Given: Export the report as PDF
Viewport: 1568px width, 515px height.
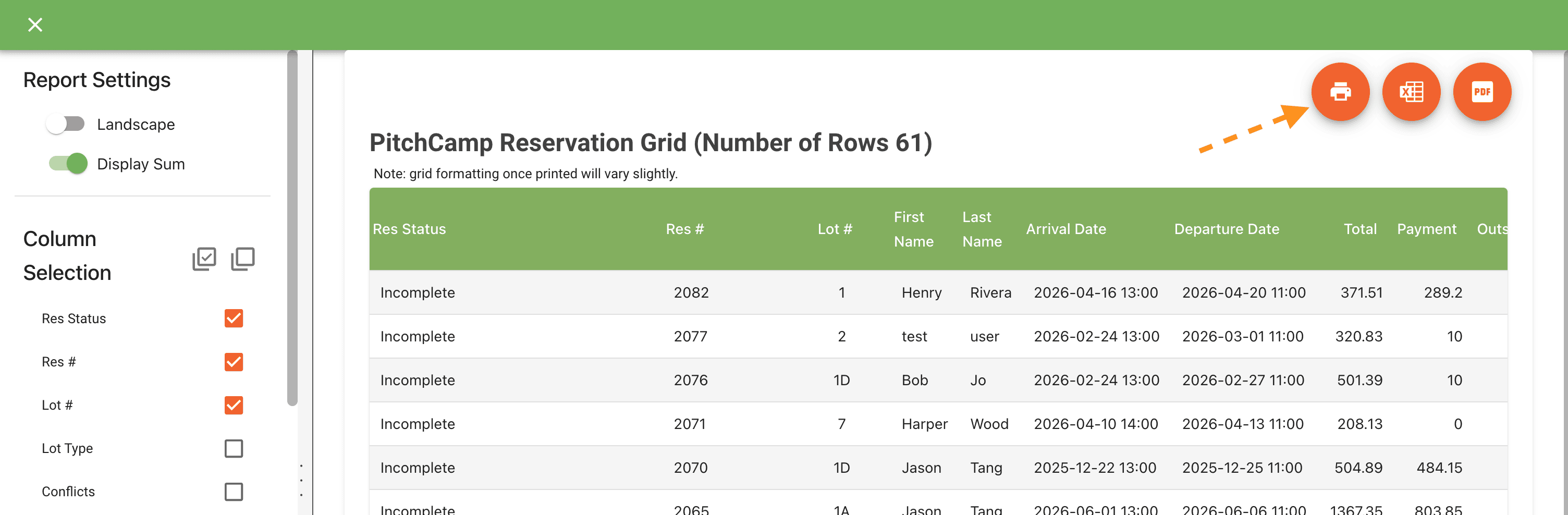Looking at the screenshot, I should pos(1481,92).
